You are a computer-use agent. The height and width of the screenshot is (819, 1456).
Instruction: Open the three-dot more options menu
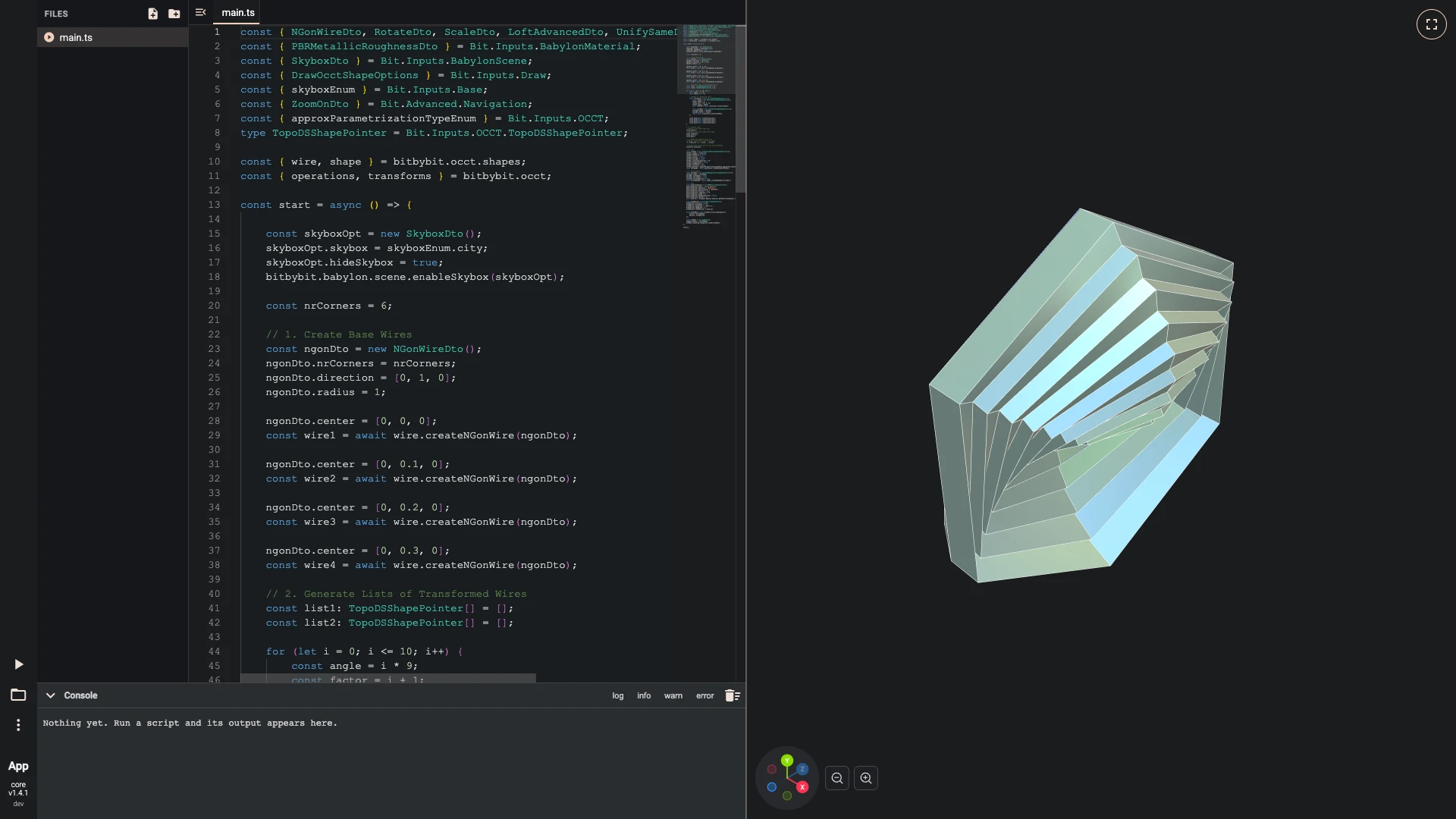tap(18, 725)
